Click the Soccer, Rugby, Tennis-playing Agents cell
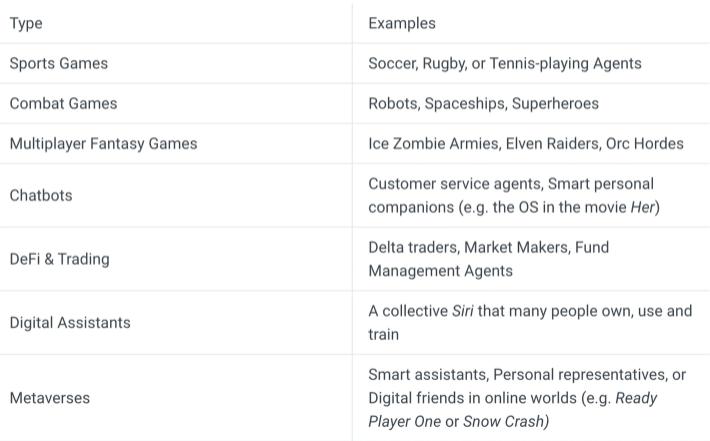Screen dimensions: 710x441 [x=504, y=63]
